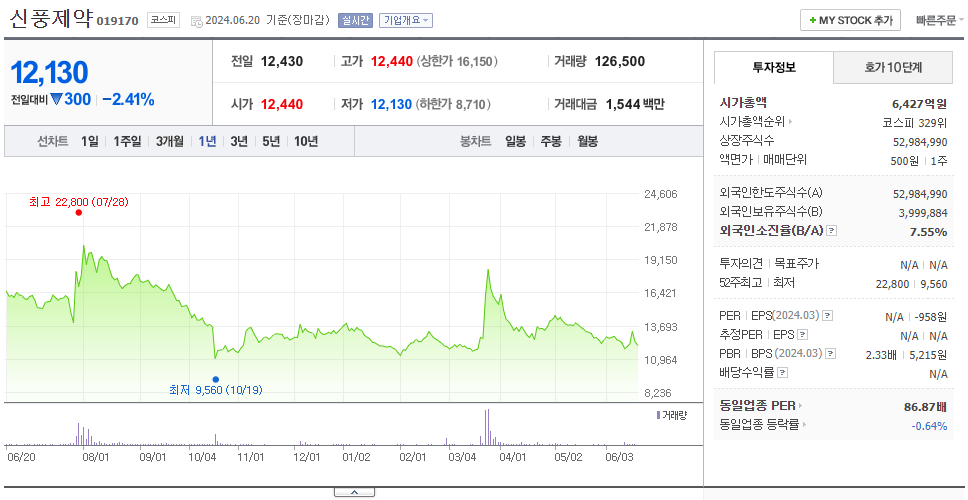Viewport: 968px width, 500px height.
Task: Click the current price 12,130
Action: point(49,73)
